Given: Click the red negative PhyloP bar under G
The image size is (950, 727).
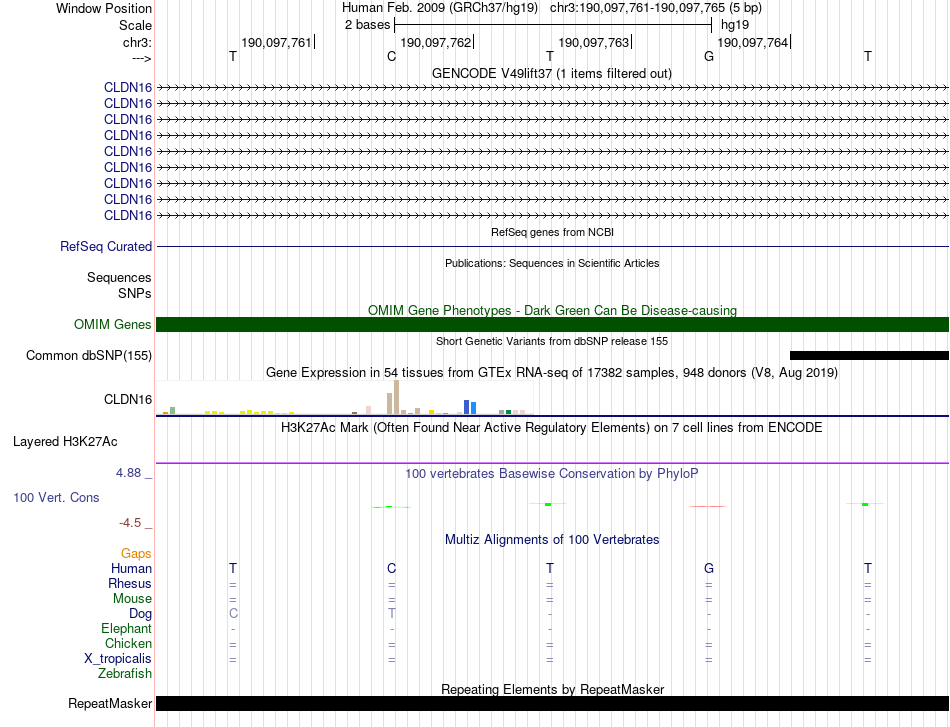Looking at the screenshot, I should (708, 506).
